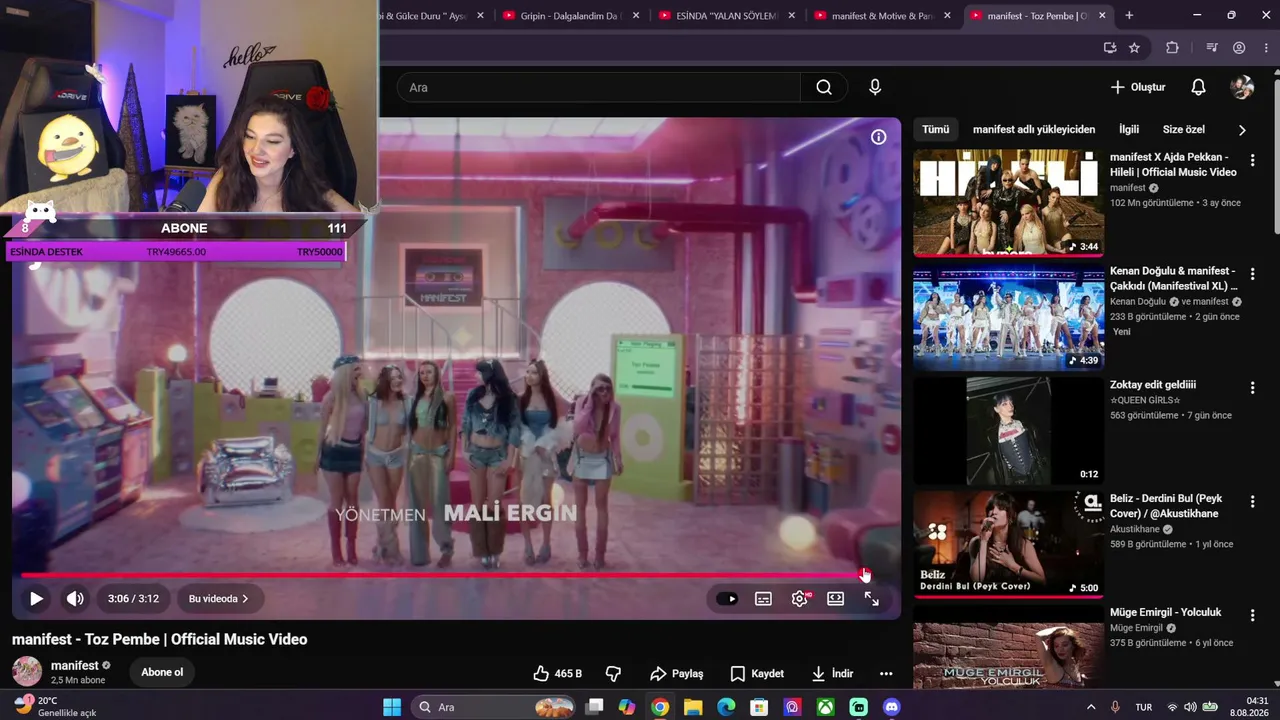The width and height of the screenshot is (1280, 720).
Task: Open Discord from the taskbar
Action: point(891,707)
